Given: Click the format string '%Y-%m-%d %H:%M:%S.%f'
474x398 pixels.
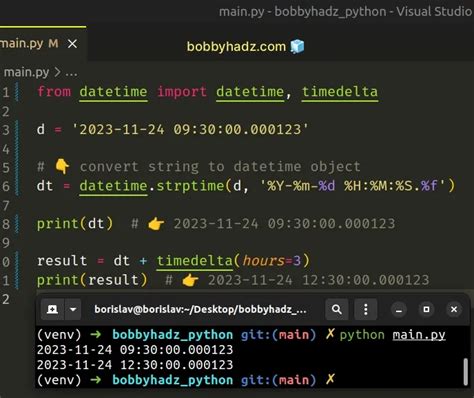Looking at the screenshot, I should click(353, 186).
